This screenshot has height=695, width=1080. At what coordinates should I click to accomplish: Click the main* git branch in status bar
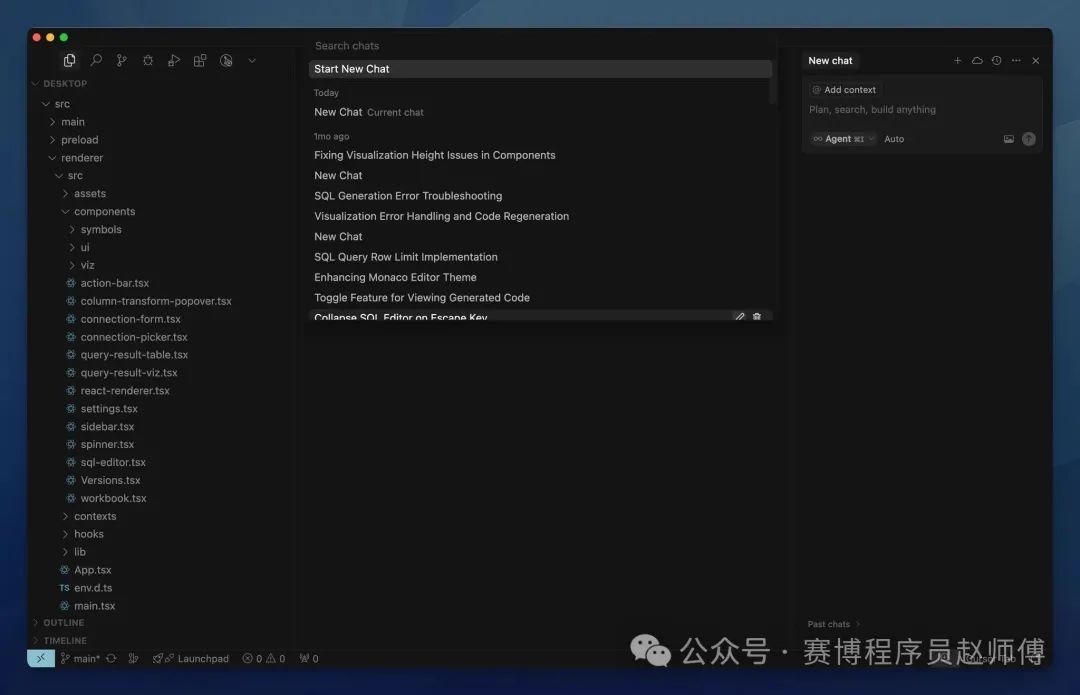(x=80, y=658)
